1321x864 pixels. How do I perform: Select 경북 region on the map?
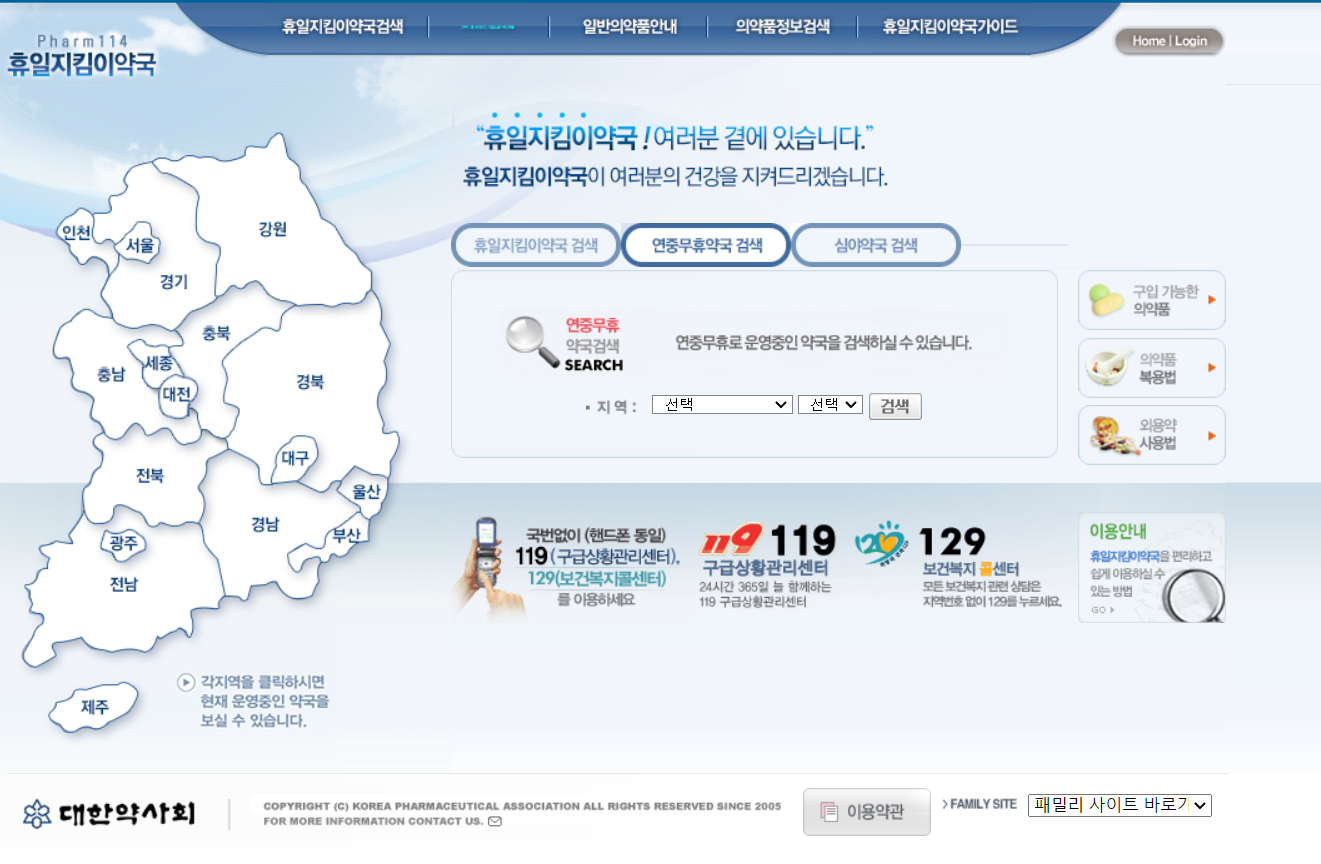coord(310,381)
